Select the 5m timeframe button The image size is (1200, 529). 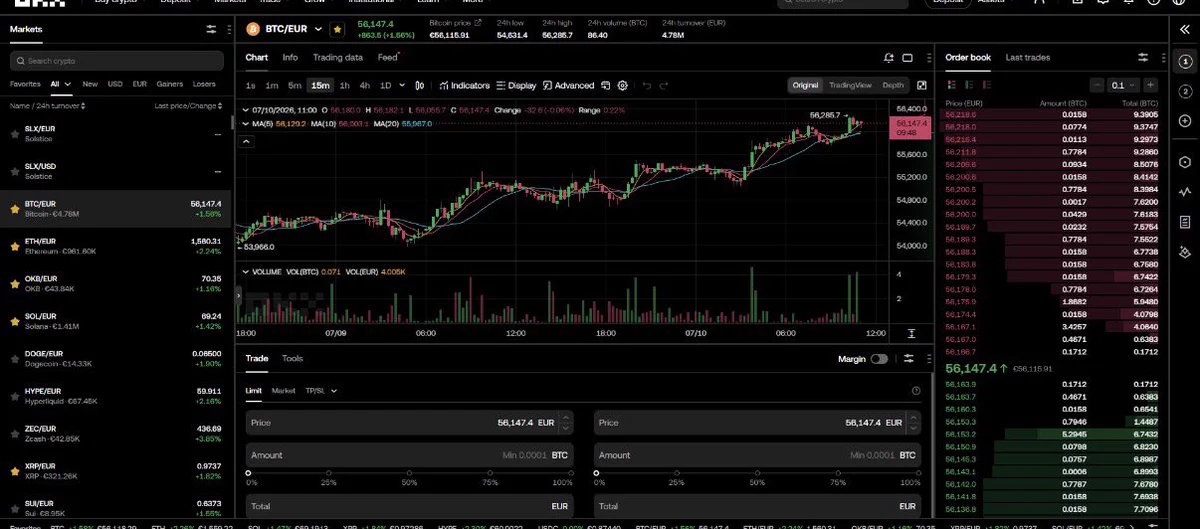294,86
